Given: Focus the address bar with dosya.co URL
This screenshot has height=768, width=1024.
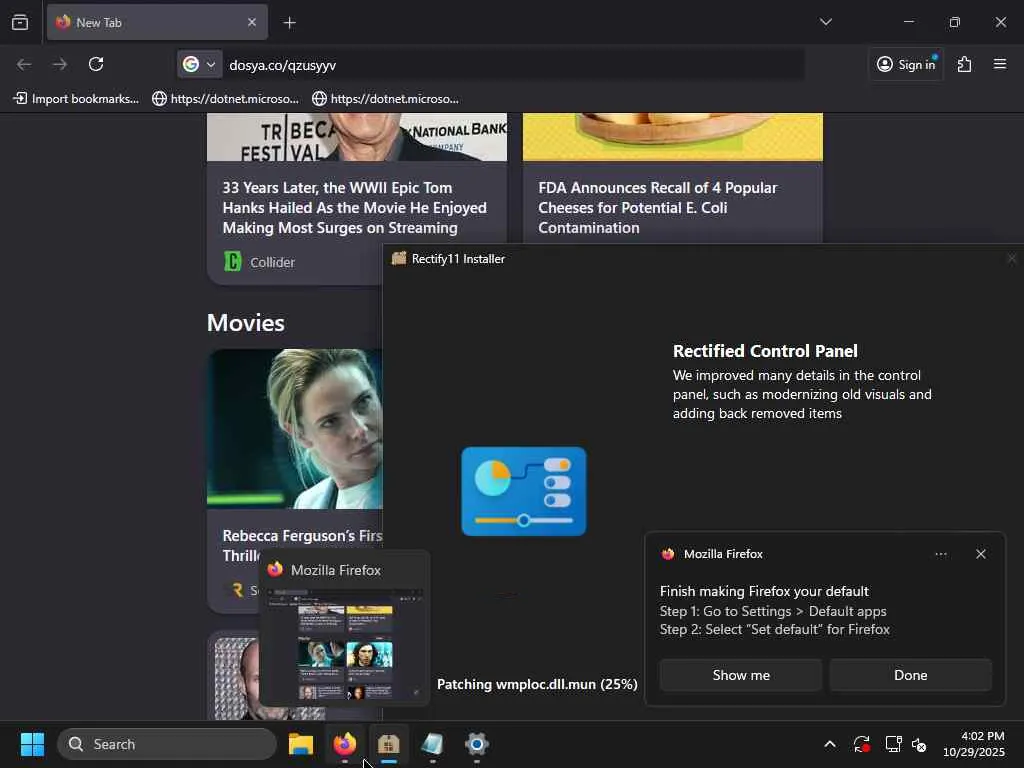Looking at the screenshot, I should pyautogui.click(x=513, y=65).
